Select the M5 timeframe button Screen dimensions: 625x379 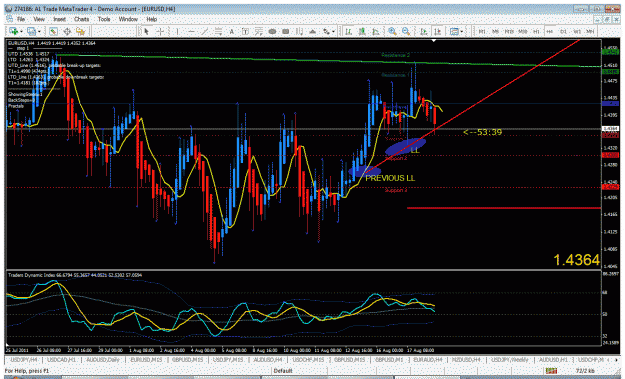click(x=495, y=31)
